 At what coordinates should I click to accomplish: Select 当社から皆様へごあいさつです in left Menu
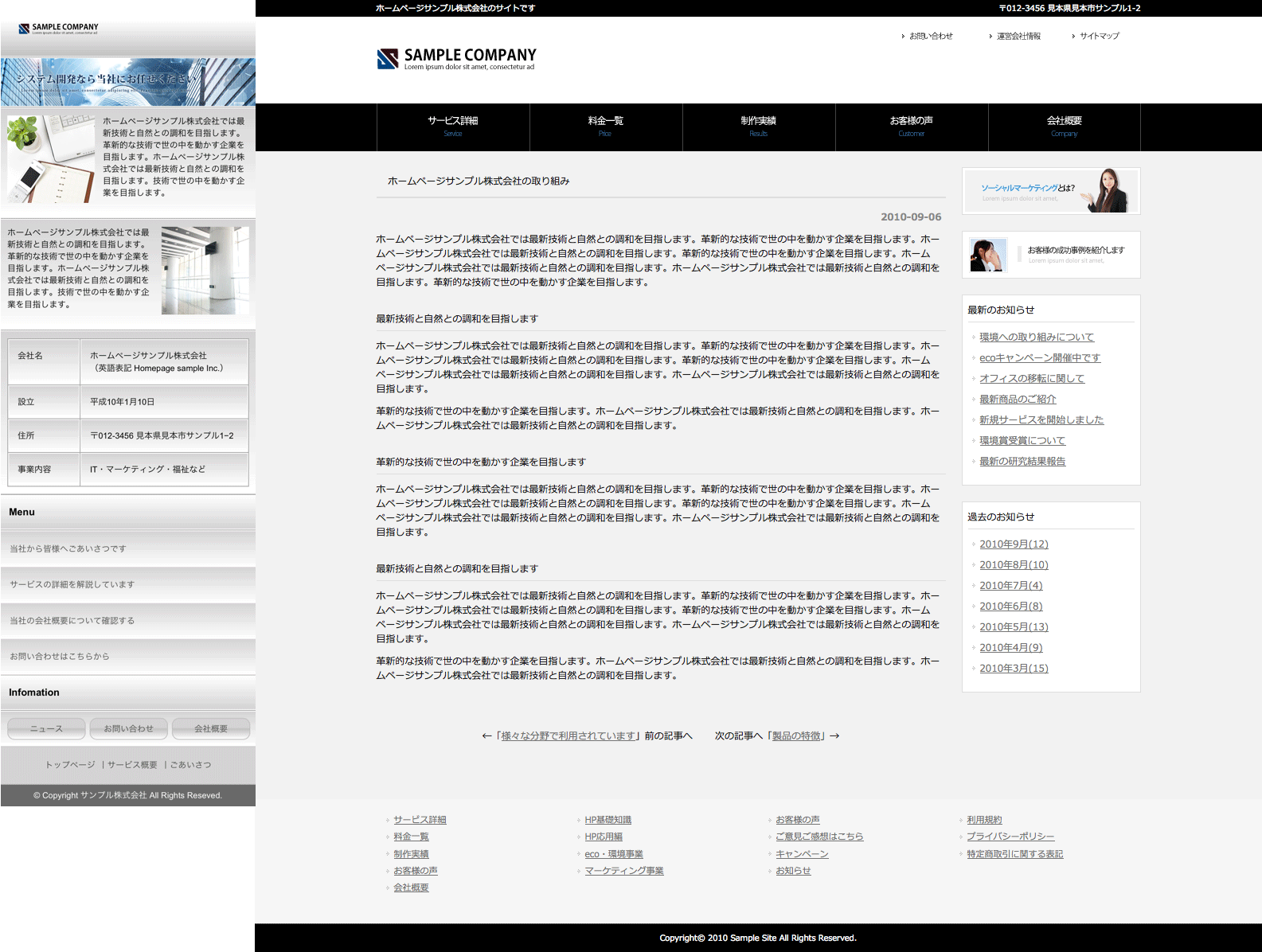[x=68, y=549]
